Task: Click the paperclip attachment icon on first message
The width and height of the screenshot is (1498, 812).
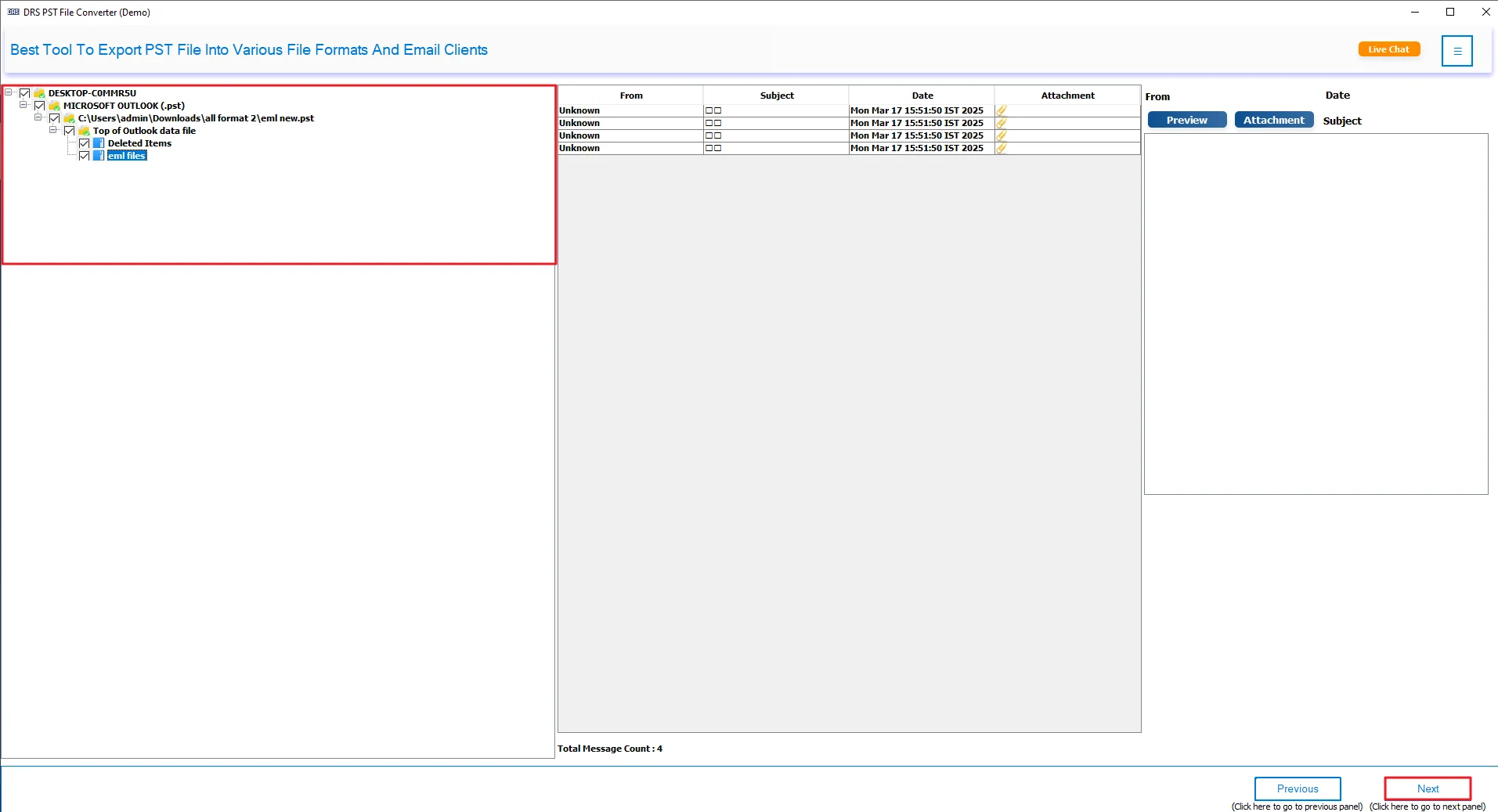Action: coord(1002,110)
